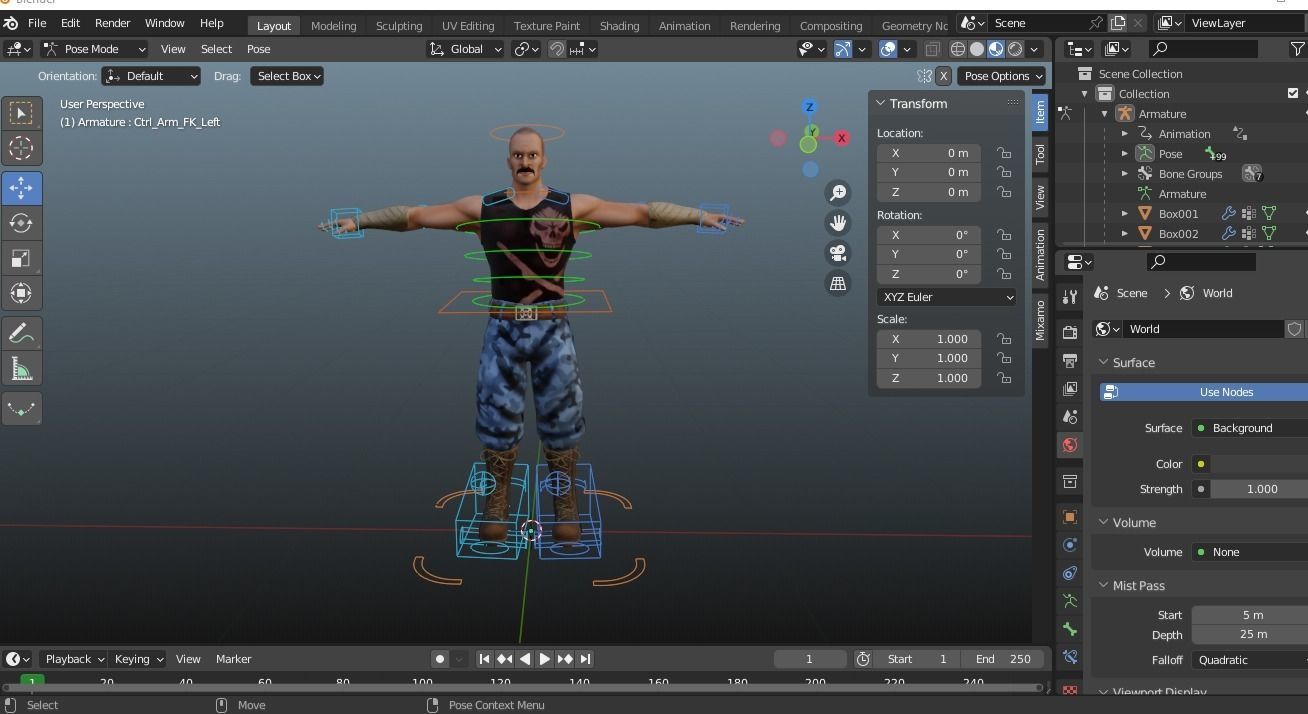Open the Render menu
The height and width of the screenshot is (714, 1308).
pyautogui.click(x=112, y=22)
